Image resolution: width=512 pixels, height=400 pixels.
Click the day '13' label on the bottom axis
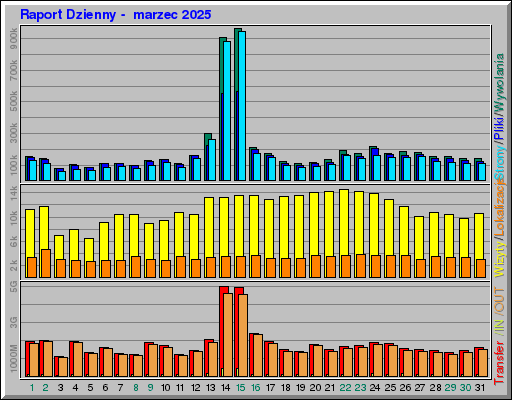point(210,388)
